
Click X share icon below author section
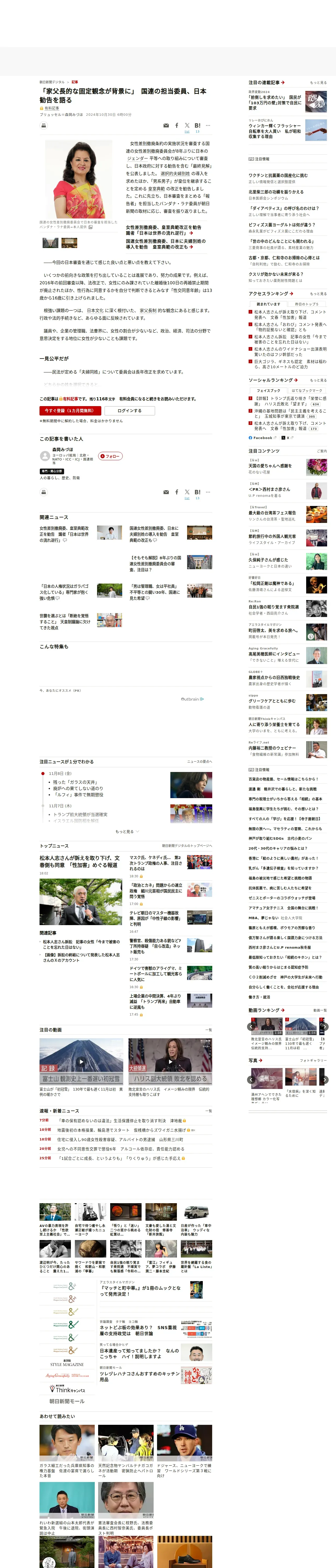pos(187,492)
